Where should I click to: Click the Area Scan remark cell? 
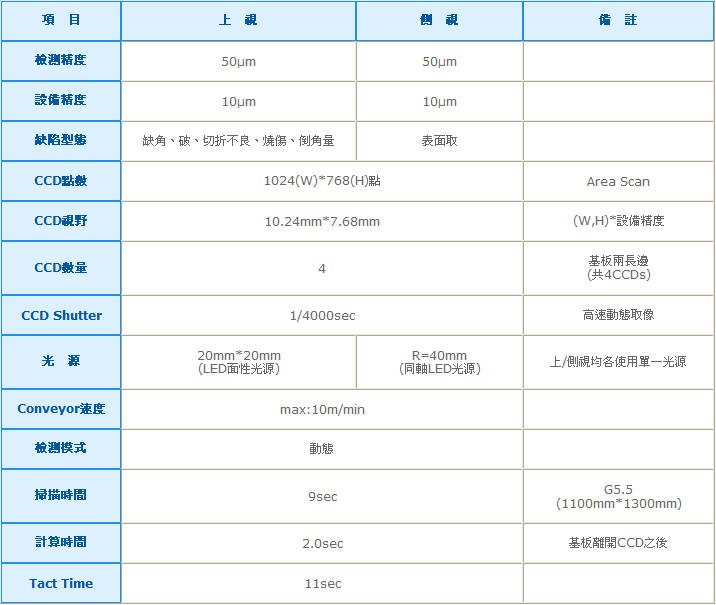click(x=618, y=182)
